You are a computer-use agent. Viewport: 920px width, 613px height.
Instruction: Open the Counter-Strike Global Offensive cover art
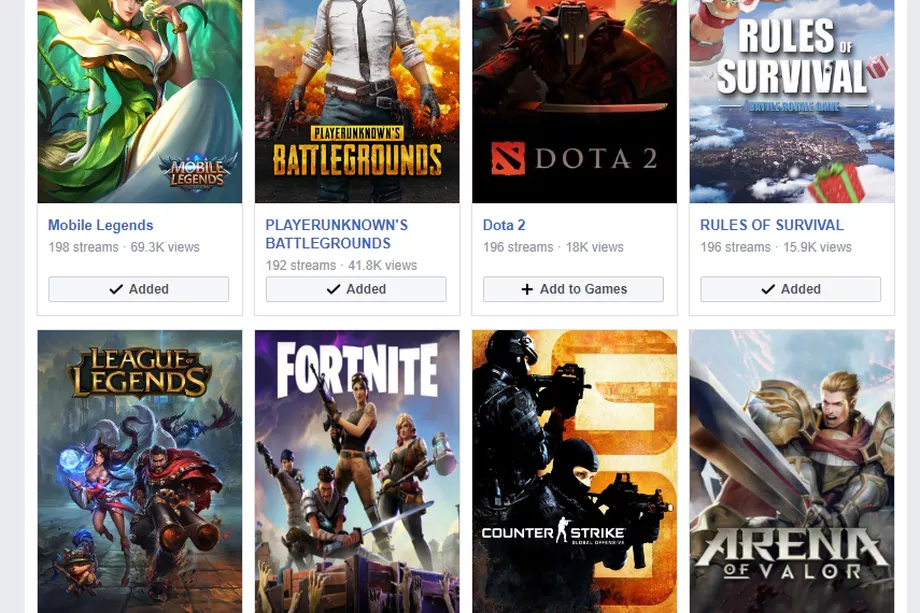573,471
